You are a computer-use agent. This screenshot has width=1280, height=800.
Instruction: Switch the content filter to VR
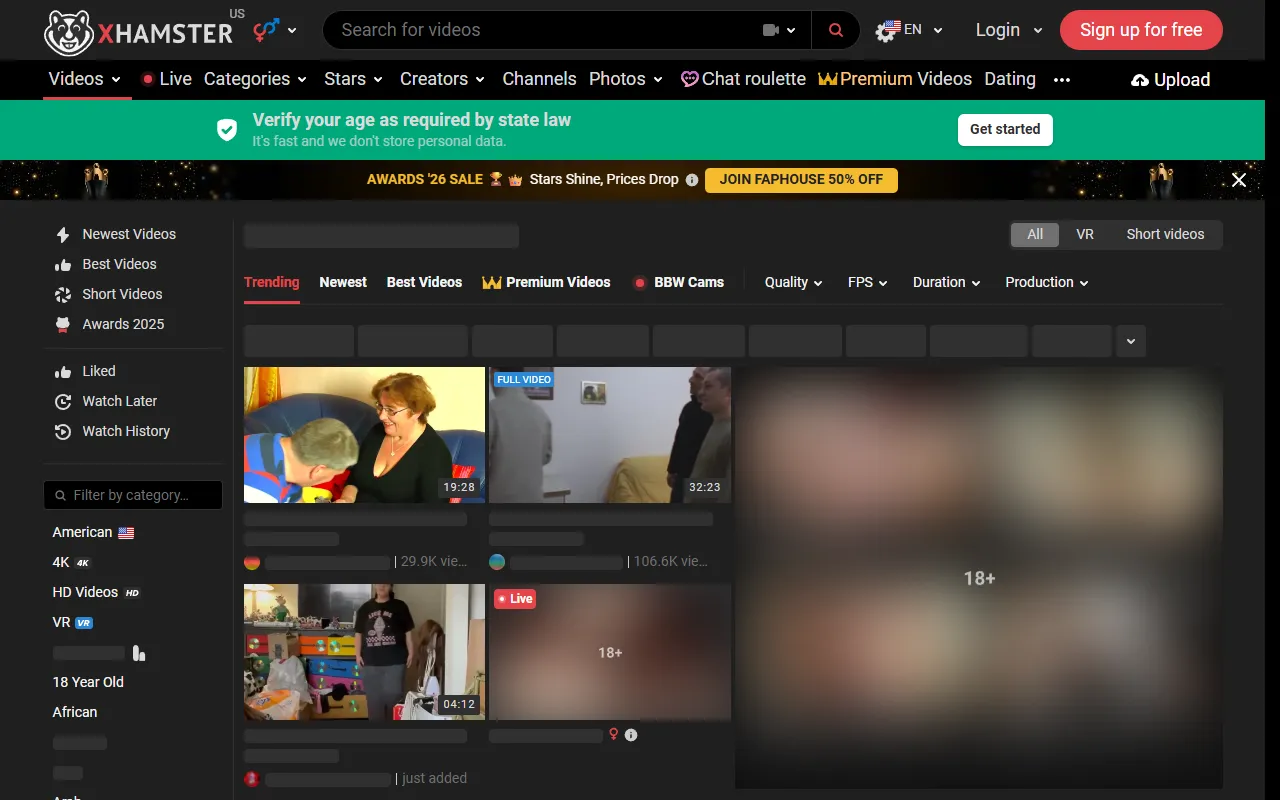coord(1085,234)
